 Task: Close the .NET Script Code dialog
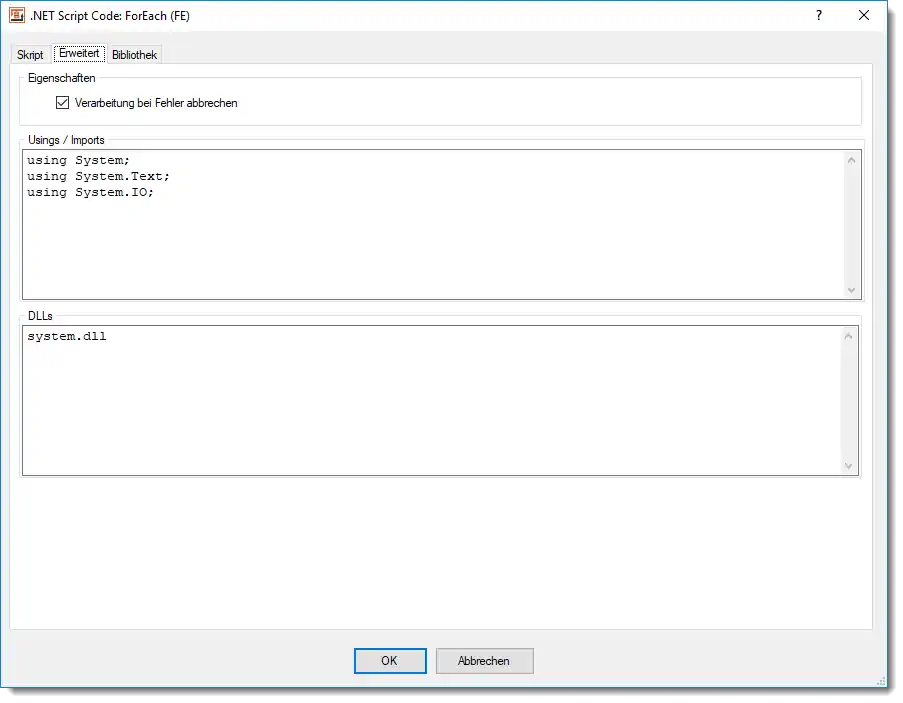[x=864, y=15]
